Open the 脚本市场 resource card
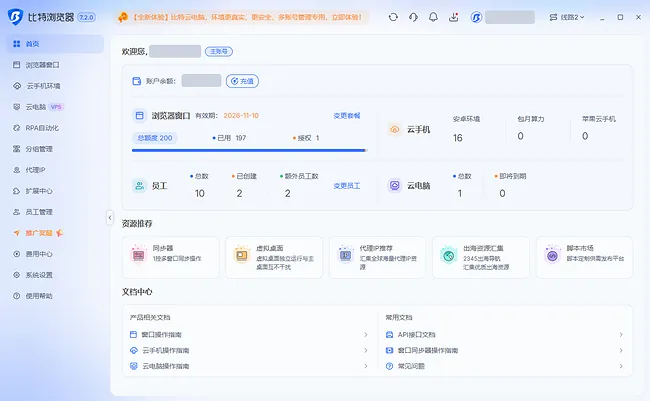Screen dimensions: 650x401 pos(585,258)
